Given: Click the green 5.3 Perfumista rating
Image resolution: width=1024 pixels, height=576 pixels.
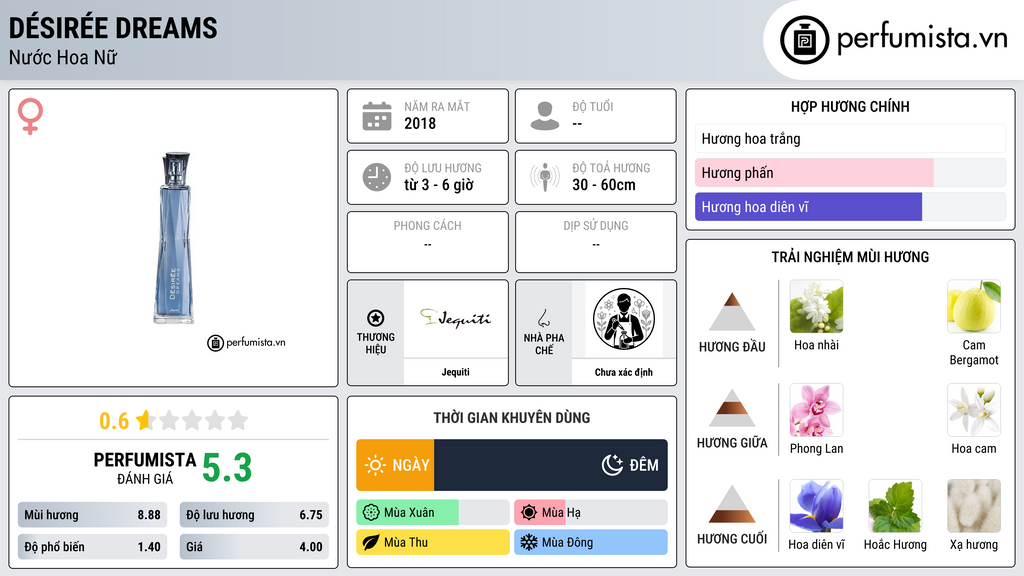Looking at the screenshot, I should pos(227,468).
